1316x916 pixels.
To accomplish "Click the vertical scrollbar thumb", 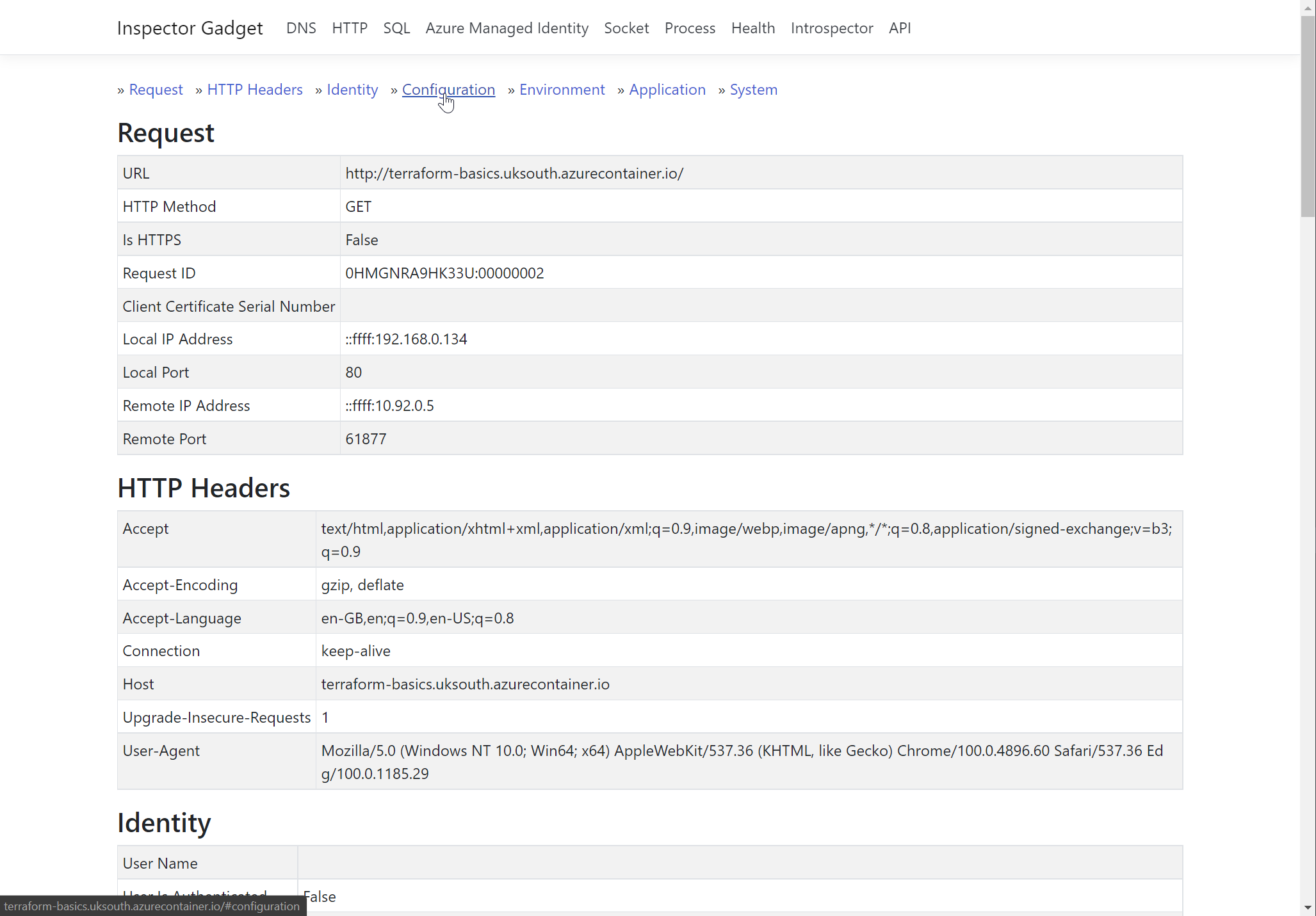I will pos(1308,115).
